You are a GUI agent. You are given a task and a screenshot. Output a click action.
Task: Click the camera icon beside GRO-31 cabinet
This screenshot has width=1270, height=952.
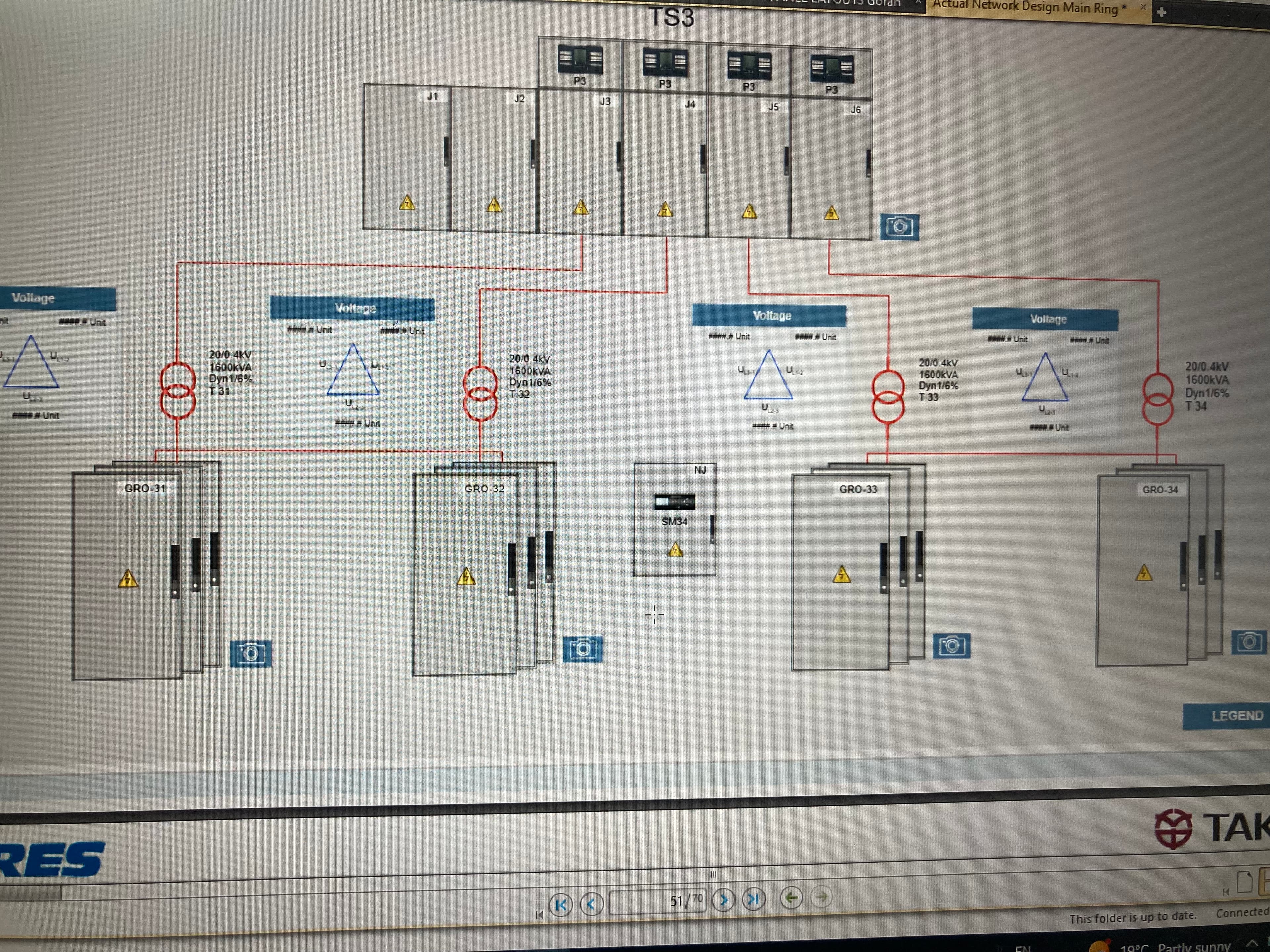tap(251, 654)
